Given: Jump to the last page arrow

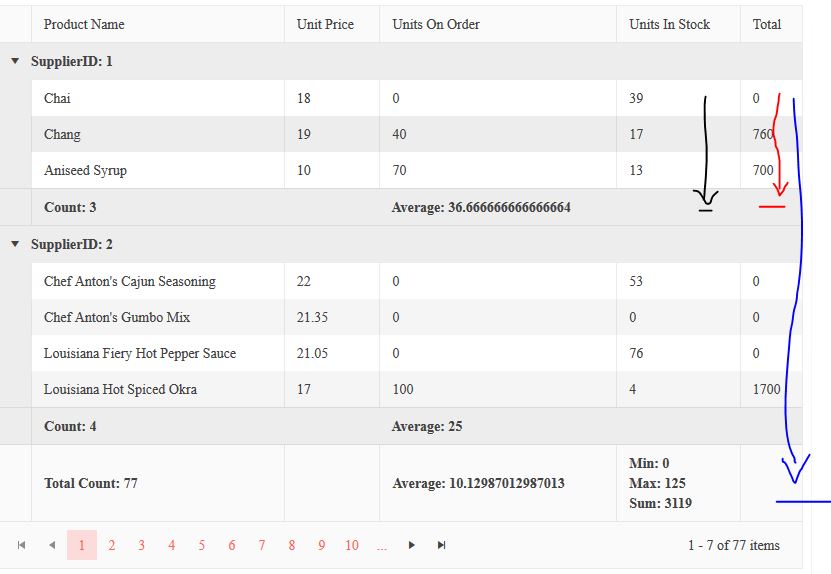Looking at the screenshot, I should [x=441, y=545].
